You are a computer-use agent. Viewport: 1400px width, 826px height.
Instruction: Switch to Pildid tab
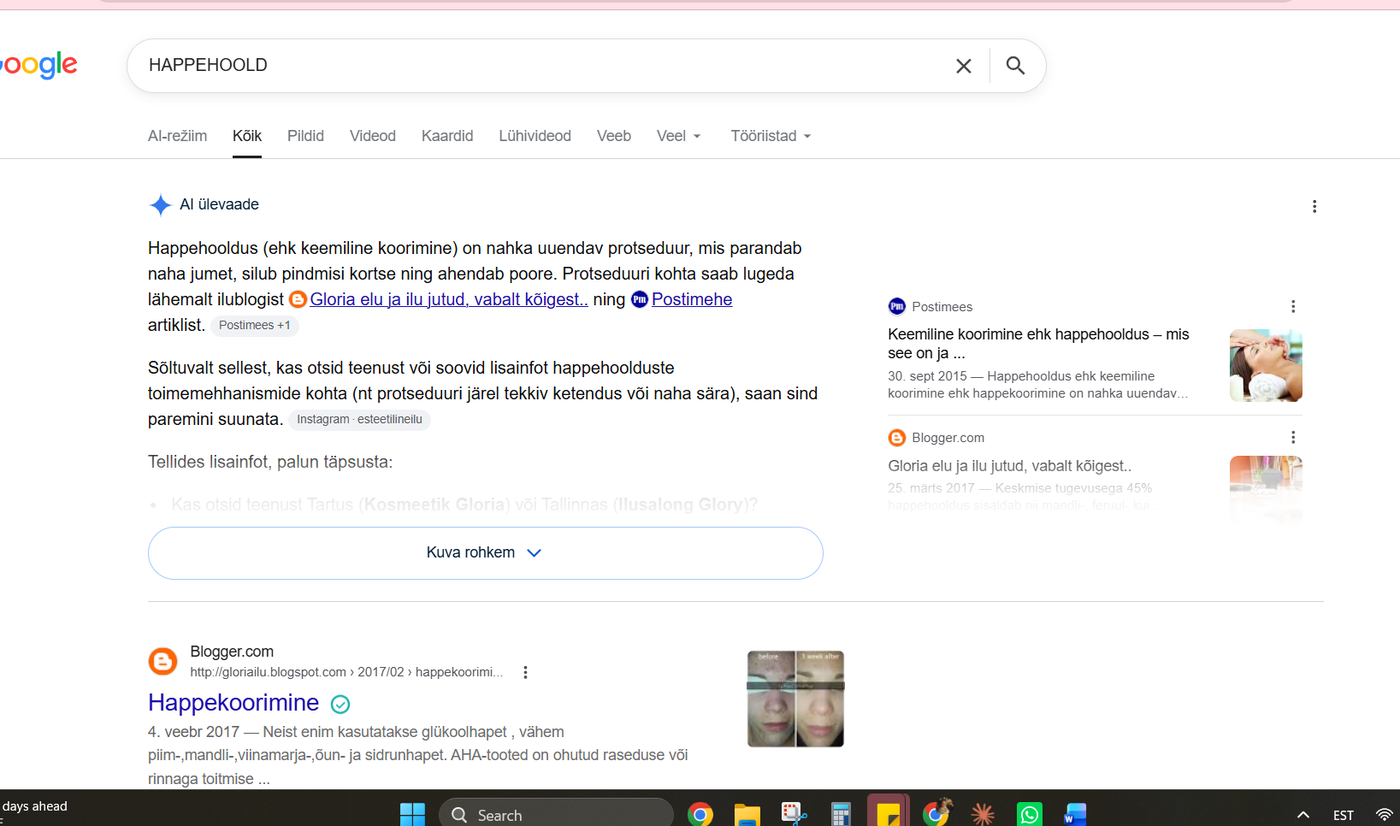pos(305,136)
